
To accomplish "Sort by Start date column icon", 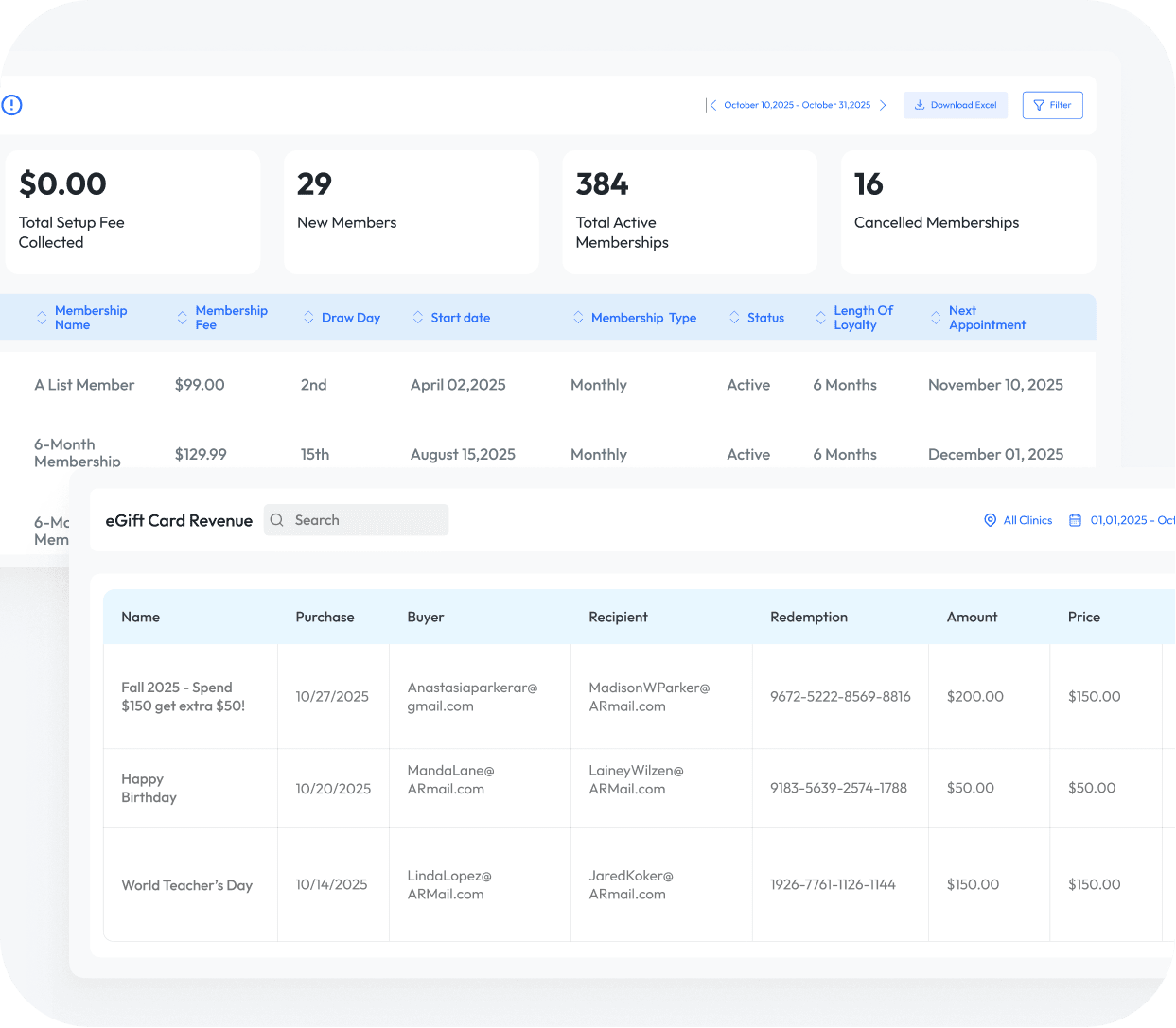I will (418, 318).
